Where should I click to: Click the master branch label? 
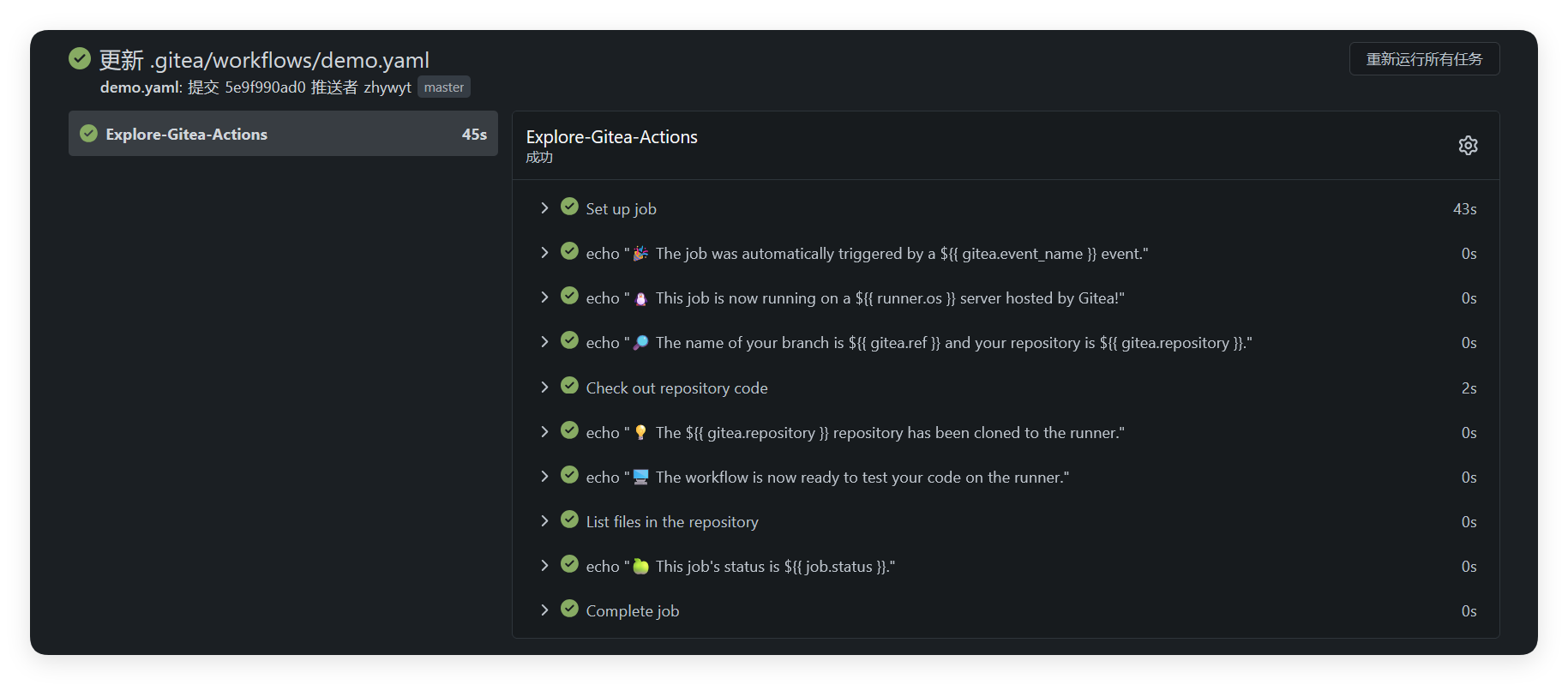coord(443,87)
